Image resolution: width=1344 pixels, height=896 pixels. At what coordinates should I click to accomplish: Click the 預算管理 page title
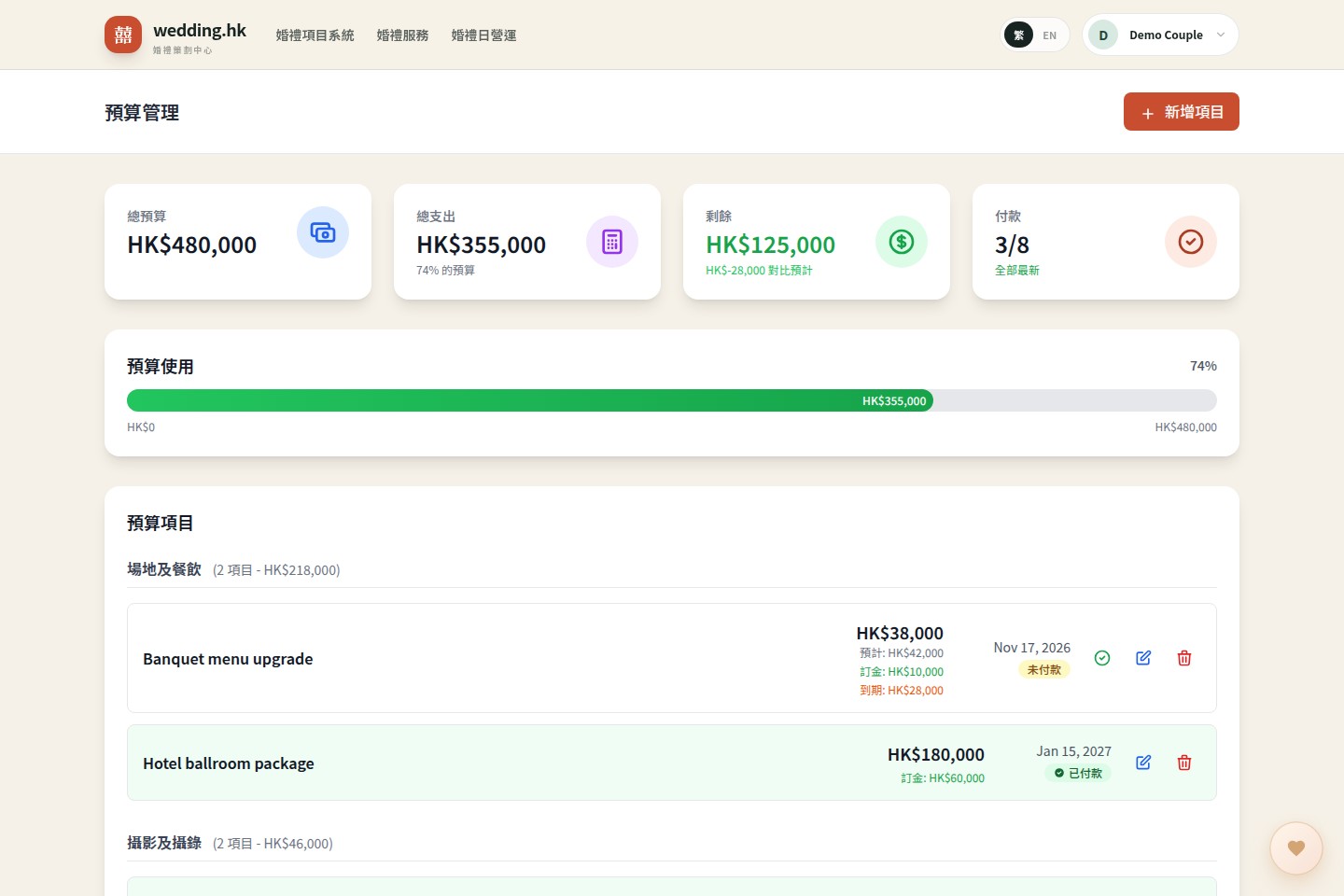(x=142, y=113)
